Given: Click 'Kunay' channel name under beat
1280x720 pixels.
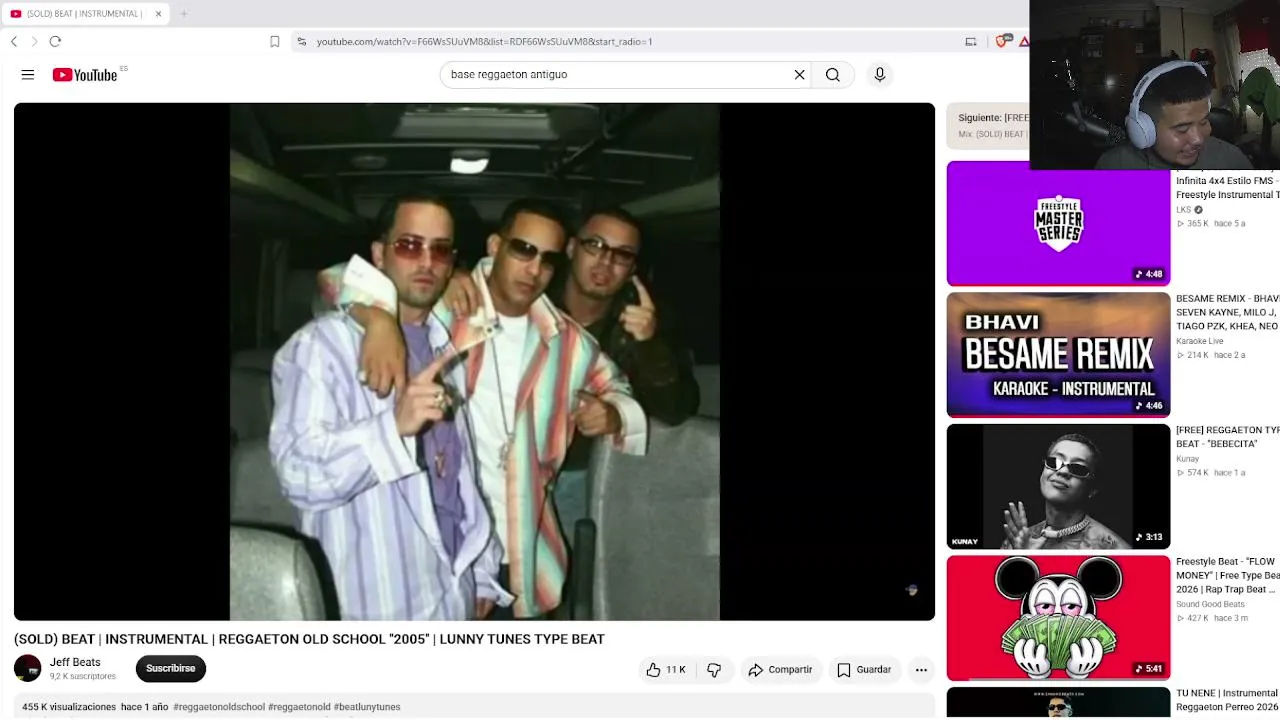Looking at the screenshot, I should coord(1187,459).
